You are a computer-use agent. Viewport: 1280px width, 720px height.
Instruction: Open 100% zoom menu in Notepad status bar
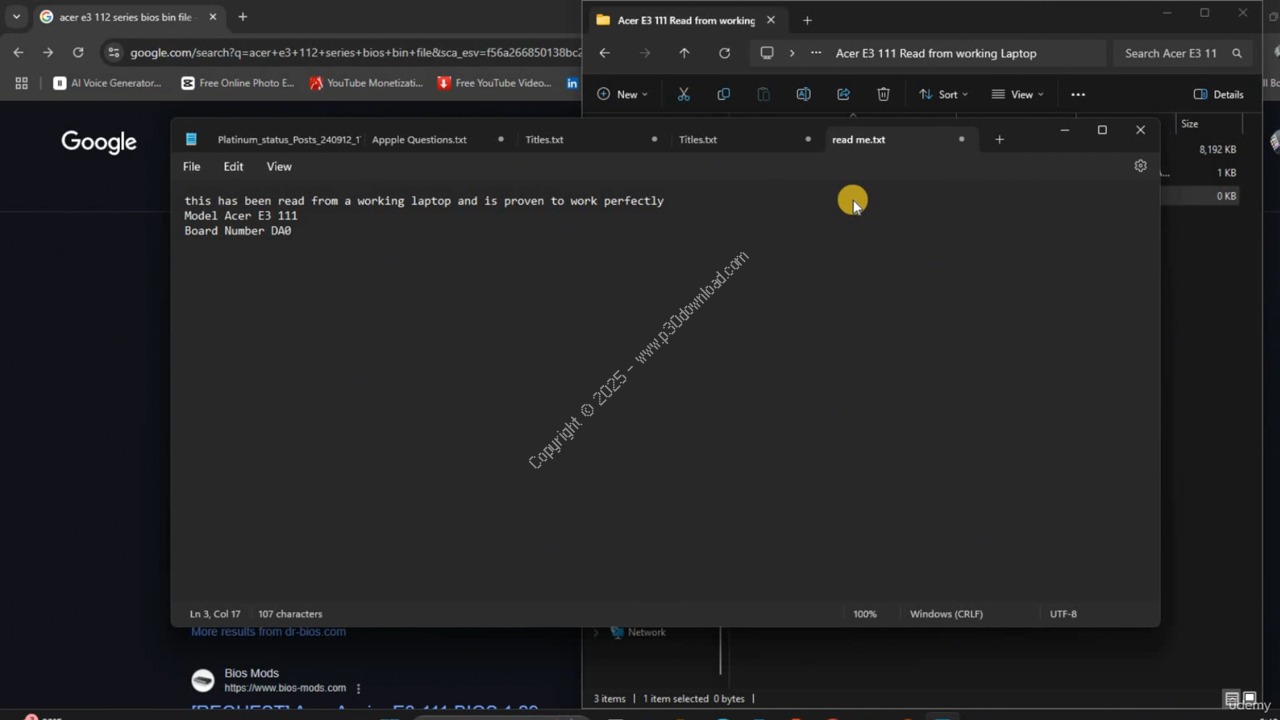(x=864, y=614)
